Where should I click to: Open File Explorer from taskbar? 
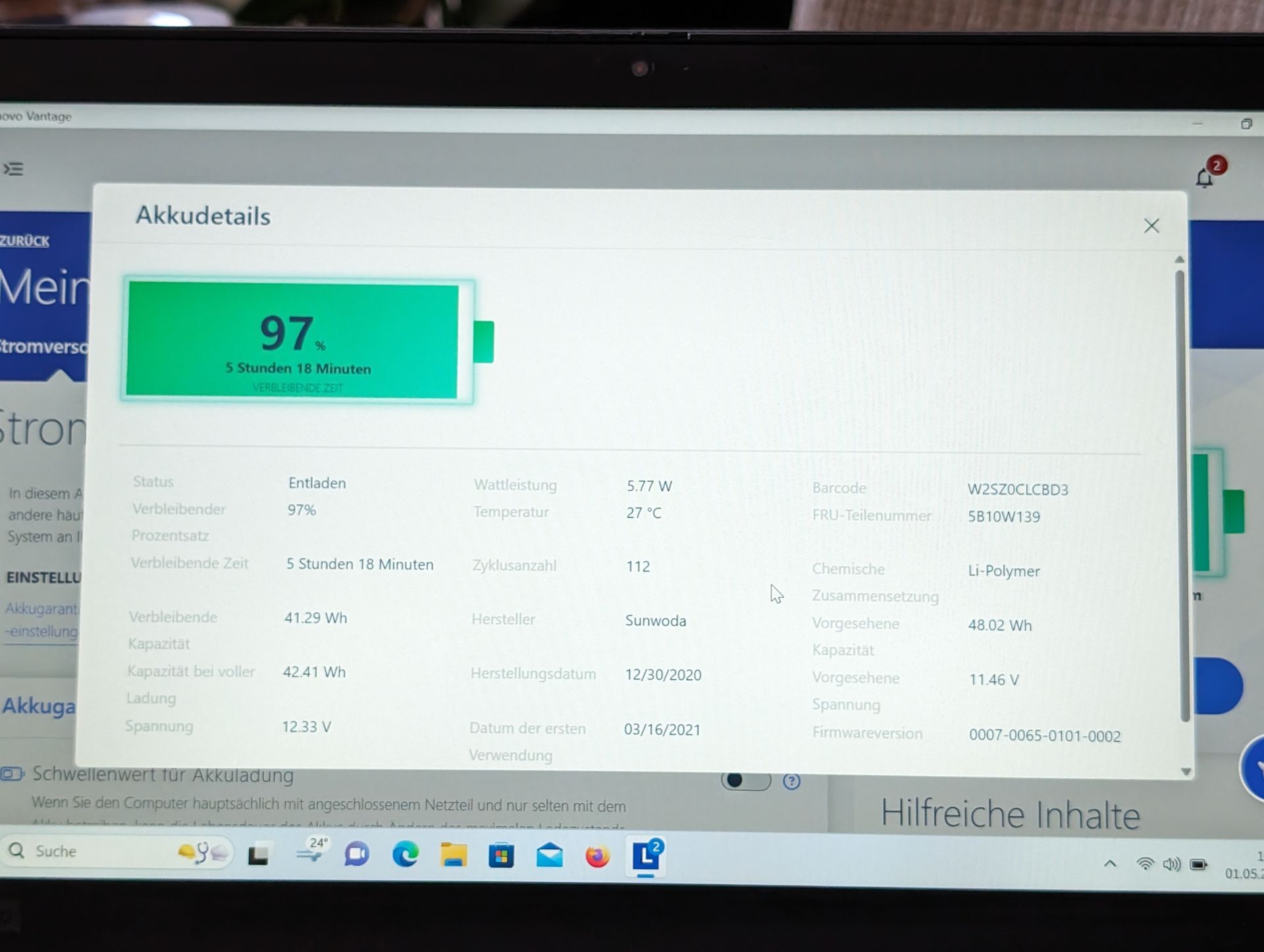pos(454,855)
